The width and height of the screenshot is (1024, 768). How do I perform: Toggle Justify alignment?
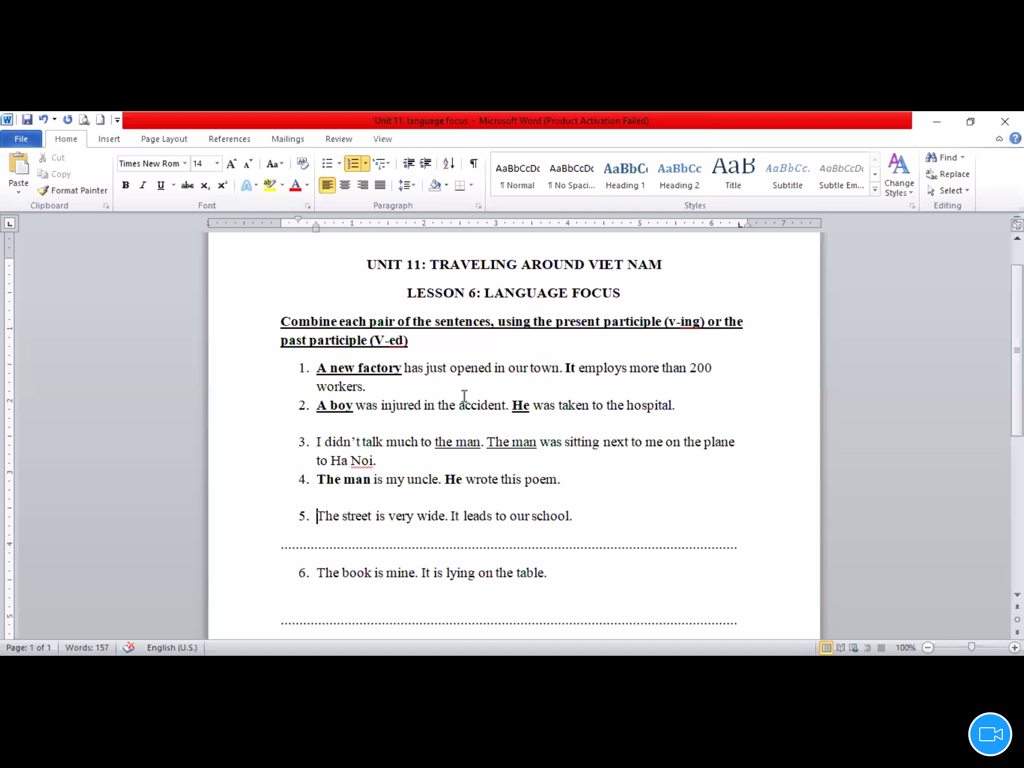pos(380,185)
